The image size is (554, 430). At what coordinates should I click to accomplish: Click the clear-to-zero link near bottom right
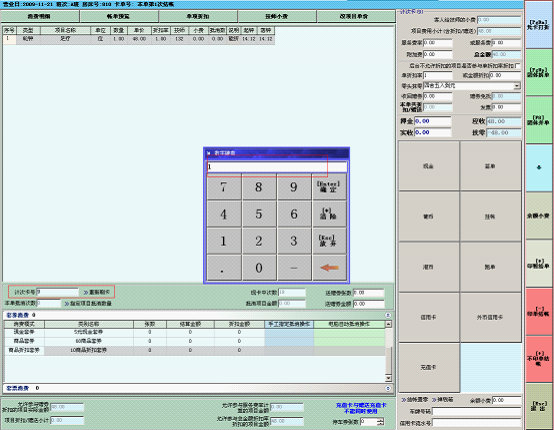coord(414,400)
